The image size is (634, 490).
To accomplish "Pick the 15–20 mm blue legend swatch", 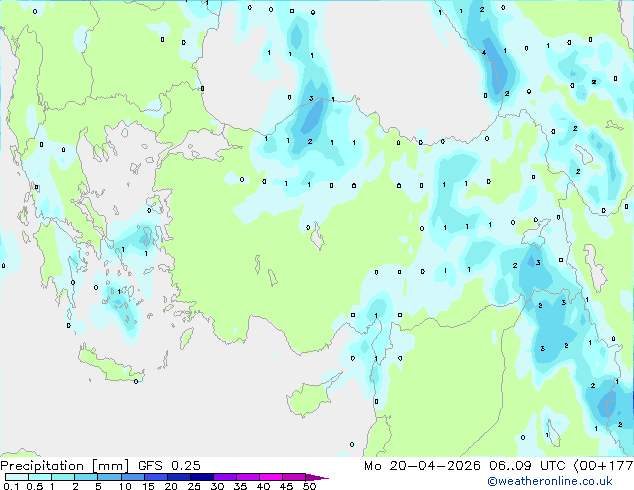I will click(156, 477).
